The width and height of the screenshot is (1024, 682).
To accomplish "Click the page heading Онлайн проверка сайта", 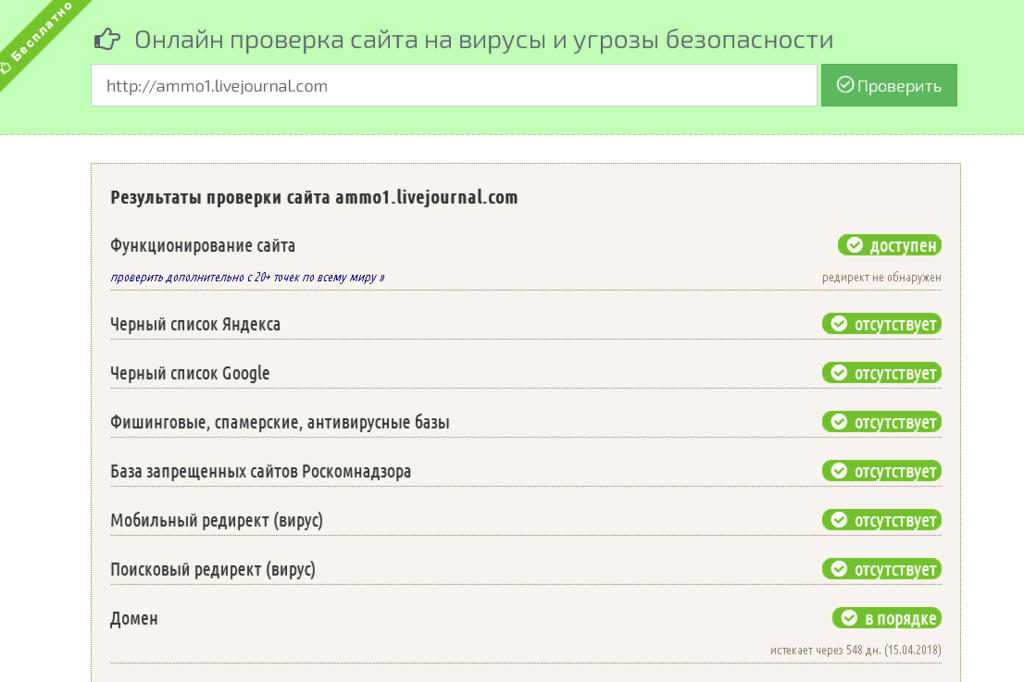I will coord(483,40).
